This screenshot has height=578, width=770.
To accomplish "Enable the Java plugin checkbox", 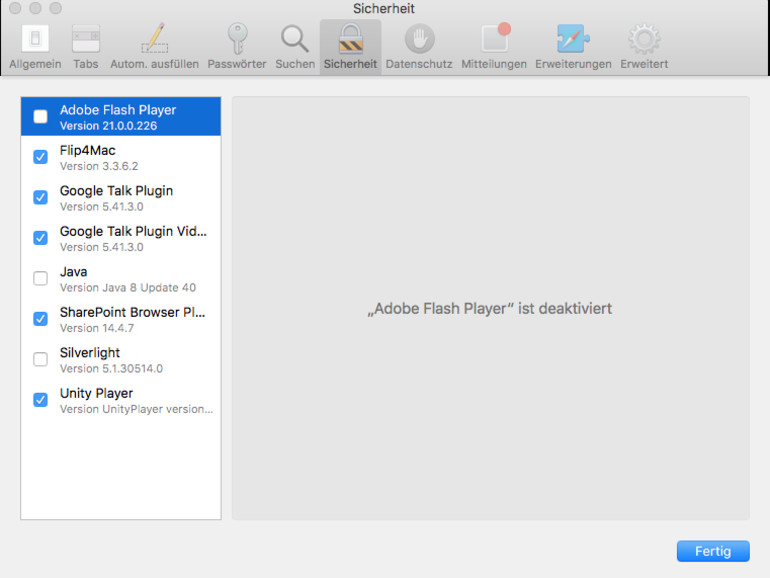I will (x=40, y=278).
